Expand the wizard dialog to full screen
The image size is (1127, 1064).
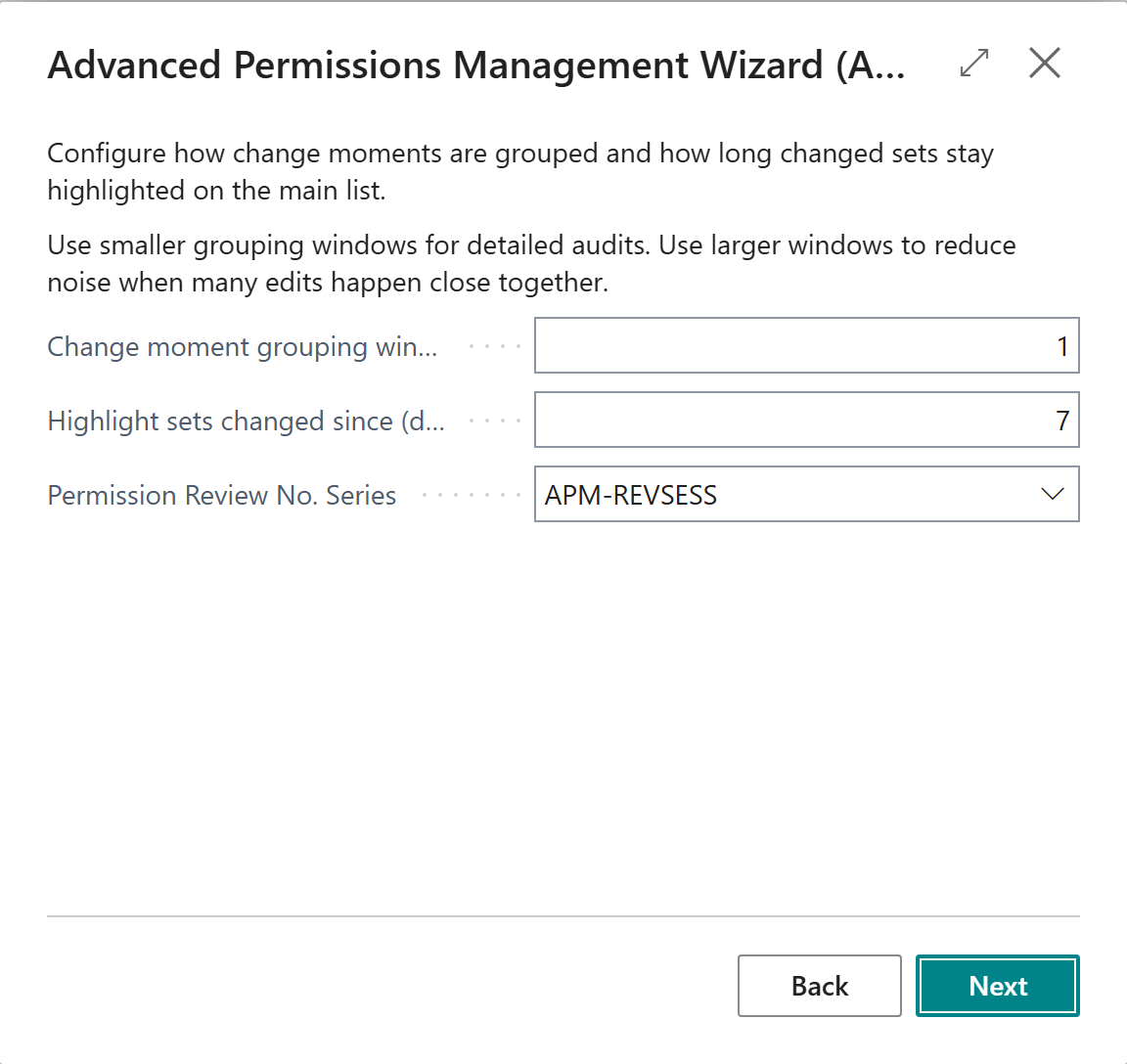coord(974,64)
